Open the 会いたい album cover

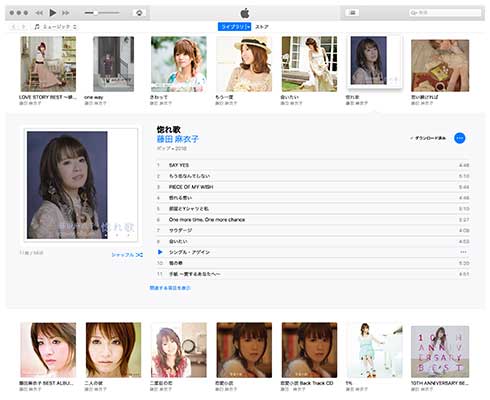tap(309, 64)
